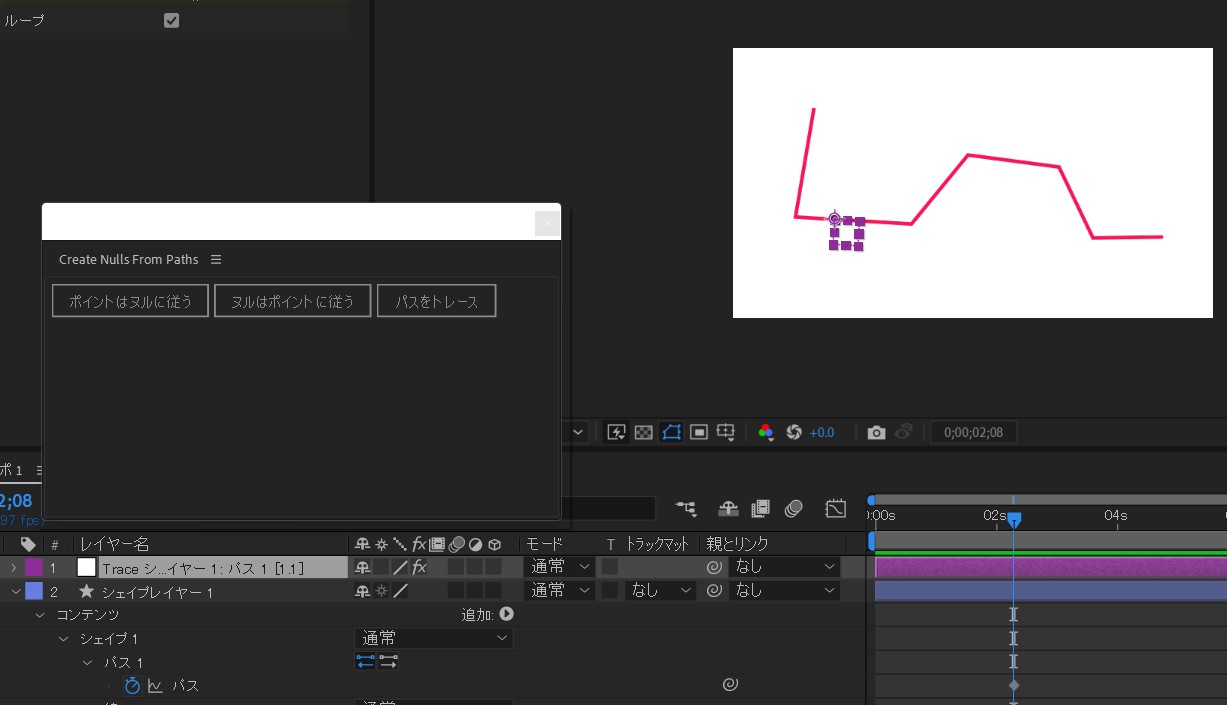
Task: Open the show channel RGB menu
Action: pyautogui.click(x=766, y=432)
